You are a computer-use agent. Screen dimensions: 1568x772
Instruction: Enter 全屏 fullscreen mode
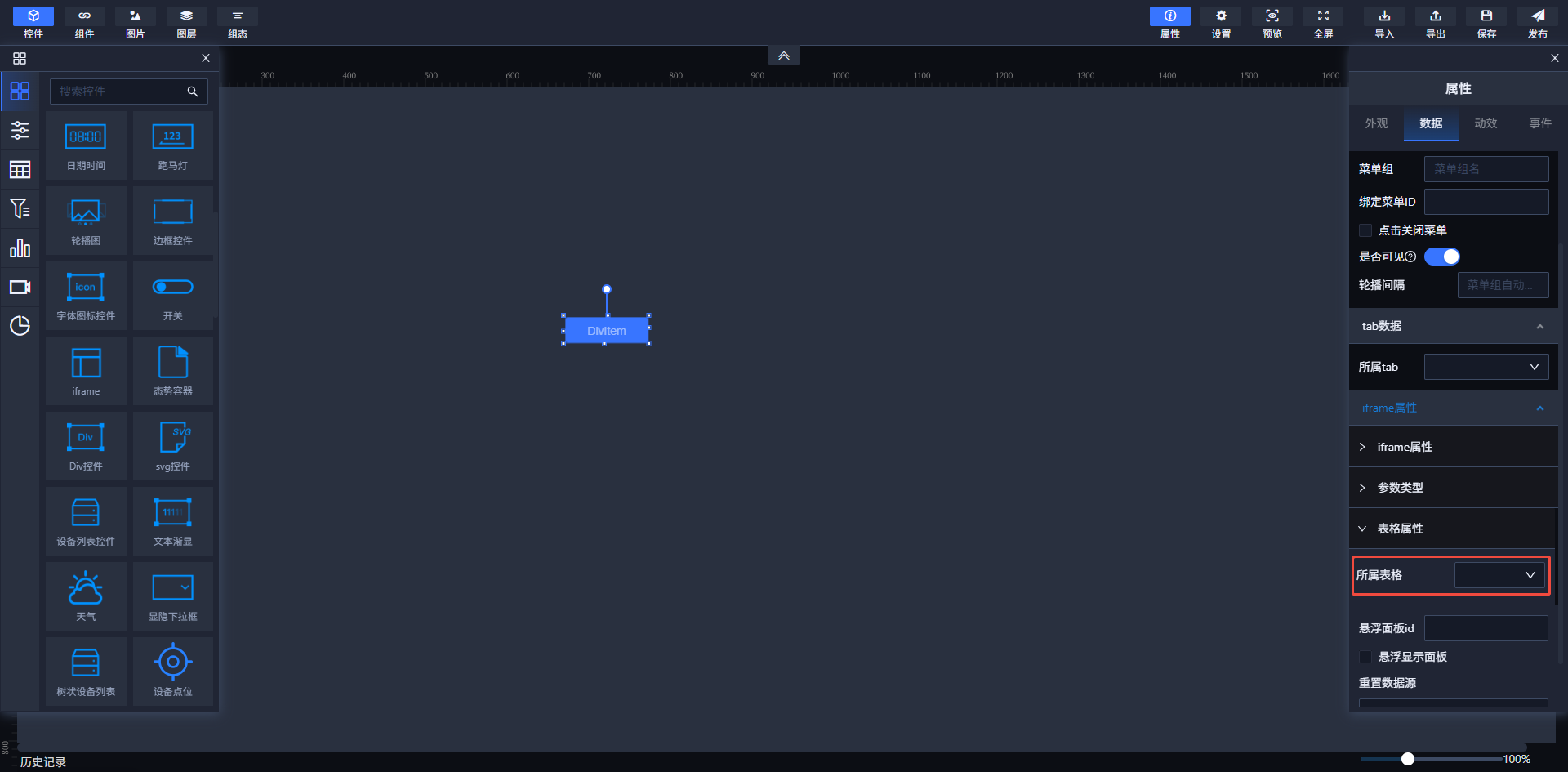[x=1323, y=23]
